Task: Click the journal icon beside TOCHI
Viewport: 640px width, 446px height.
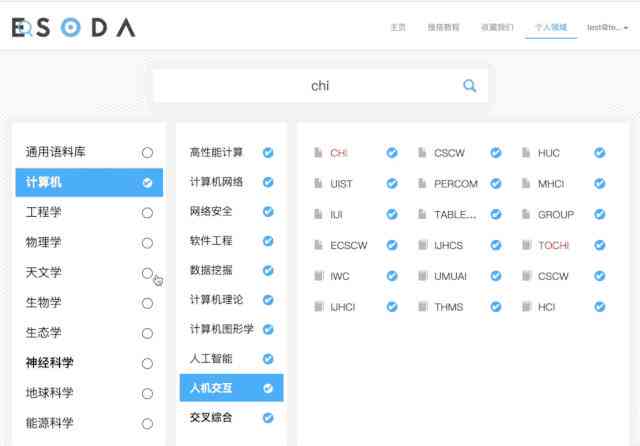Action: pos(527,245)
